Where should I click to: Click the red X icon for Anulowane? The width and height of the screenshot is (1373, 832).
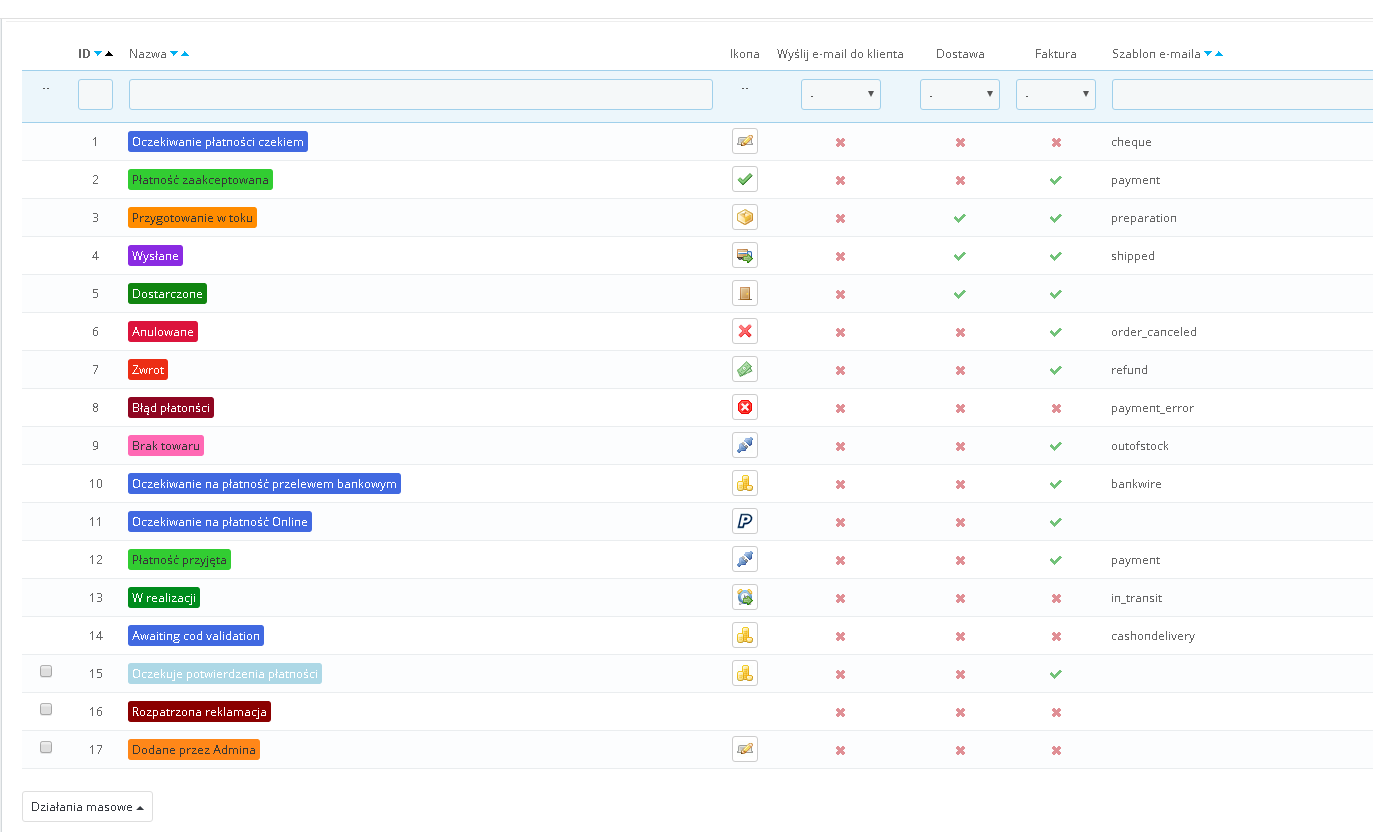744,332
